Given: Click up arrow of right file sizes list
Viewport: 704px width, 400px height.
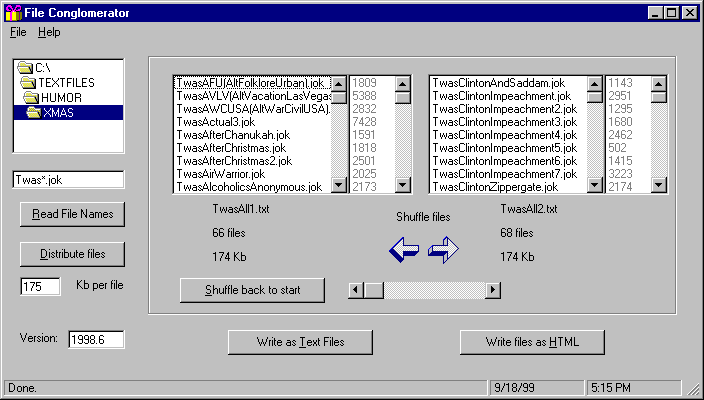Looking at the screenshot, I should pos(659,84).
